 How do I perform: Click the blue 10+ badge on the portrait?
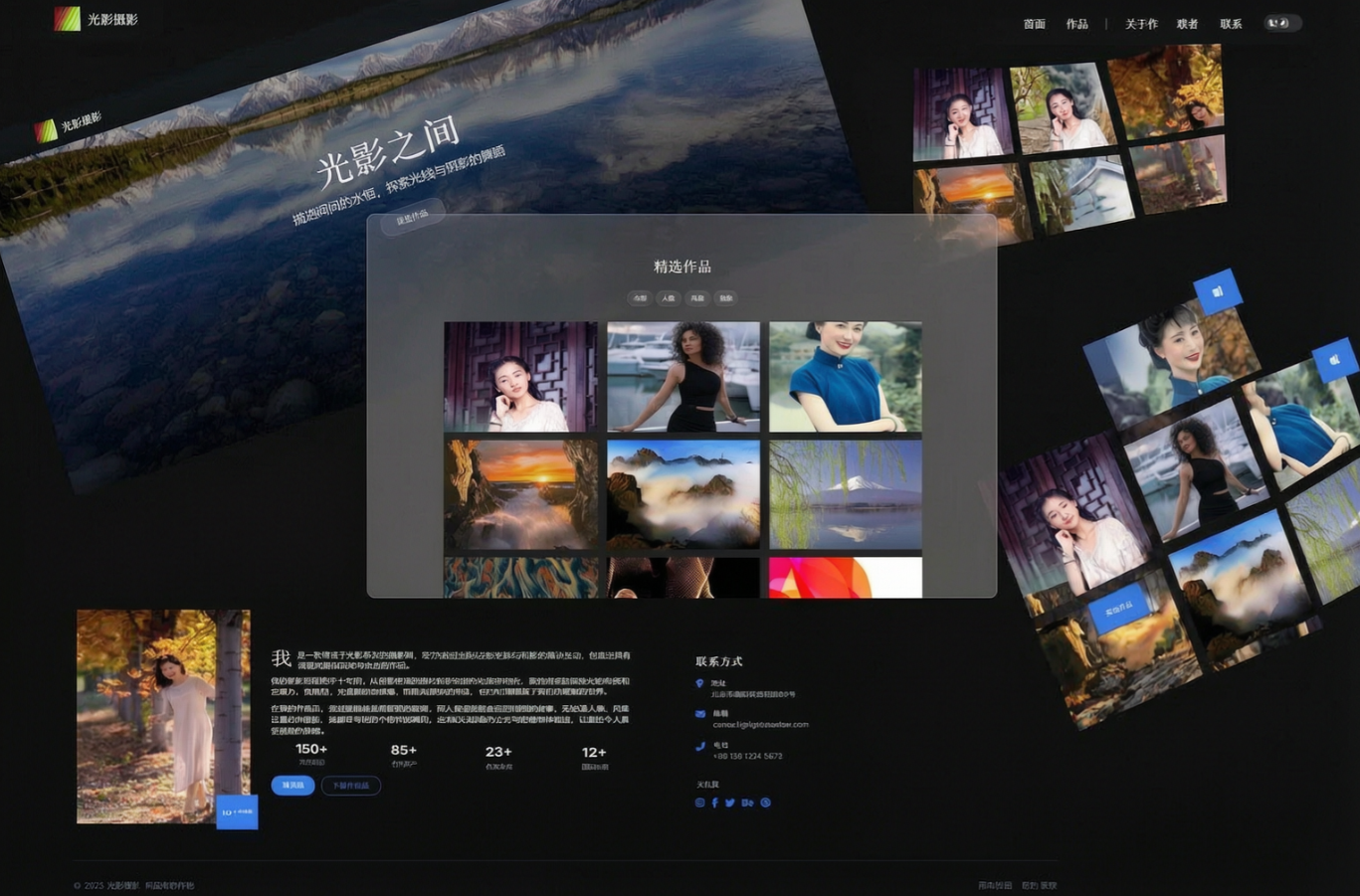coord(237,811)
